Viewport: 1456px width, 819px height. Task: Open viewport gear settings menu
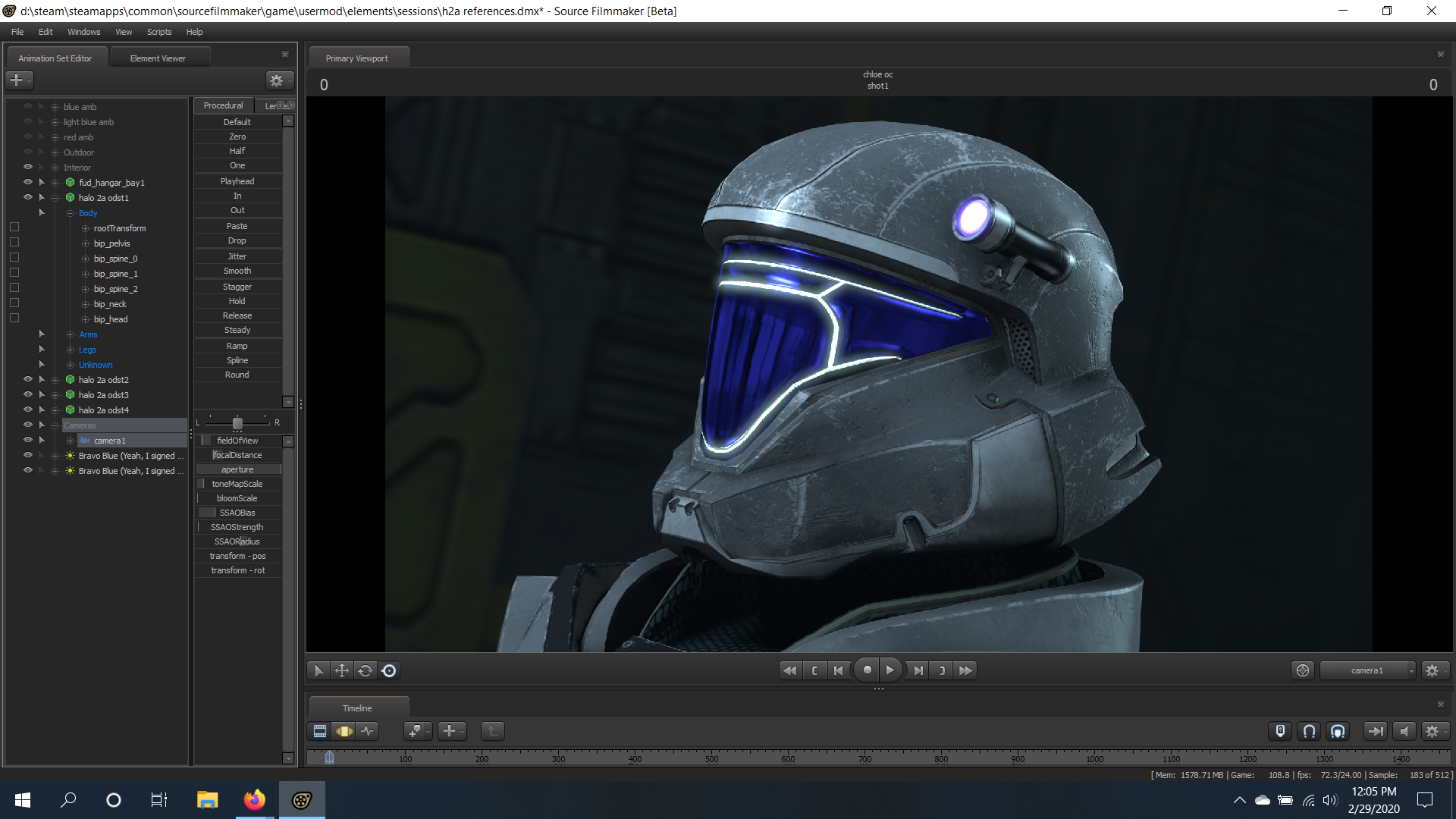tap(1433, 670)
